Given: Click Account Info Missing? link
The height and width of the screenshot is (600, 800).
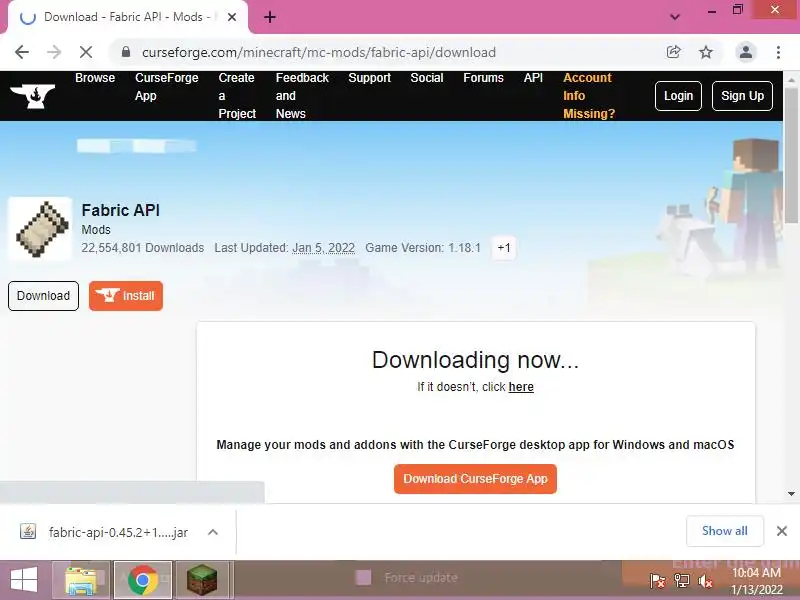Looking at the screenshot, I should [x=589, y=95].
